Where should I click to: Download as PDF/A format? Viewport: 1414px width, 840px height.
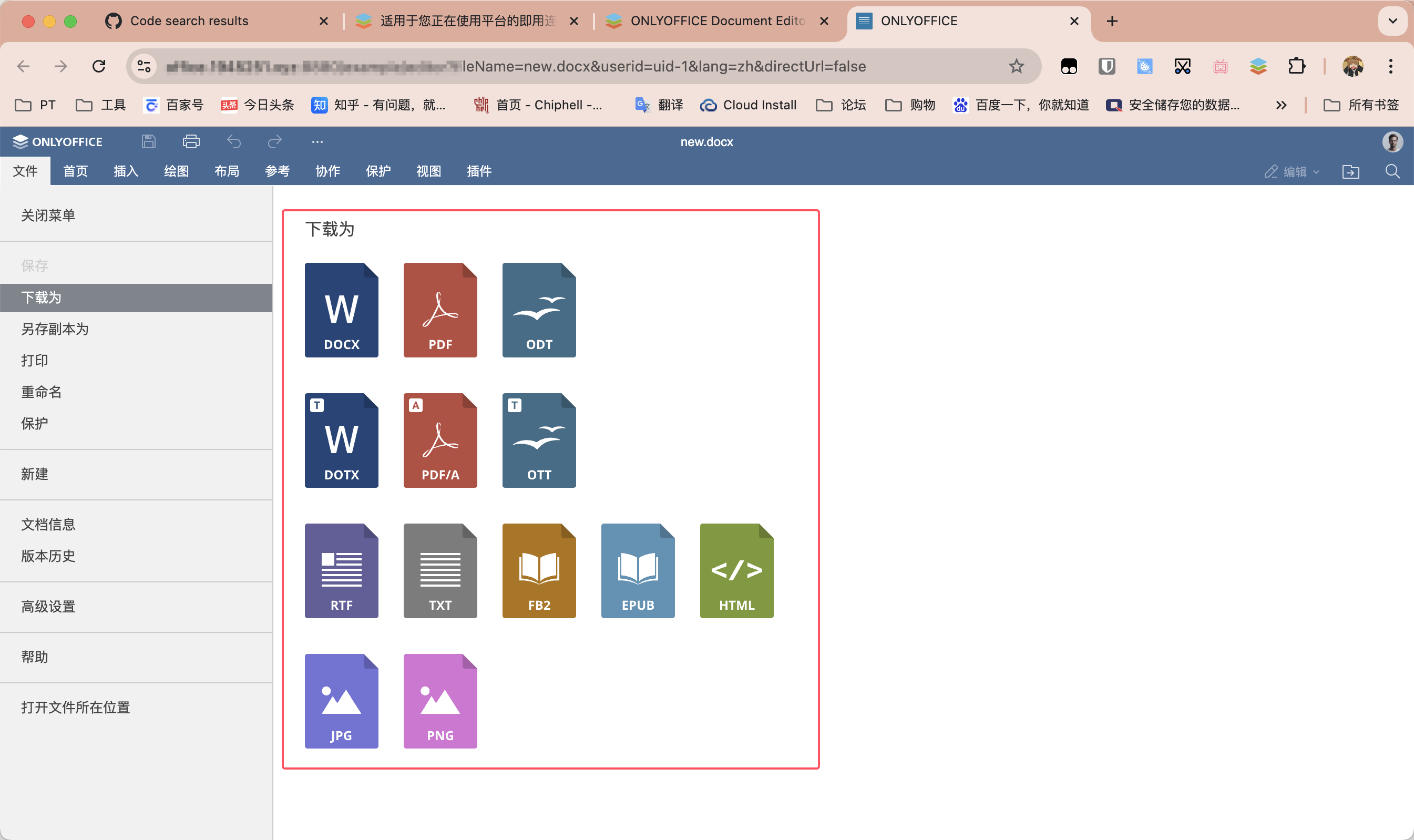440,441
